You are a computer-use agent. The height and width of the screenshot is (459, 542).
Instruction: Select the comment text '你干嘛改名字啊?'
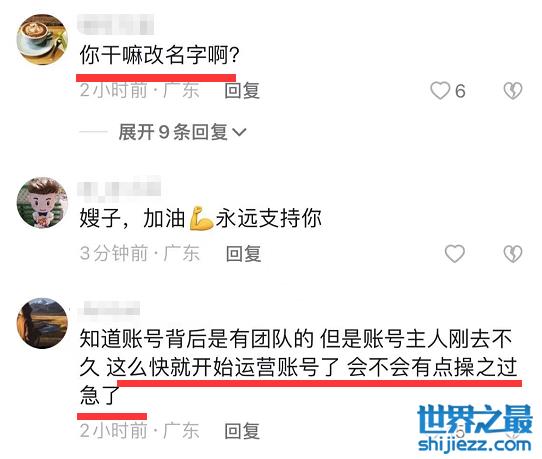pyautogui.click(x=159, y=55)
